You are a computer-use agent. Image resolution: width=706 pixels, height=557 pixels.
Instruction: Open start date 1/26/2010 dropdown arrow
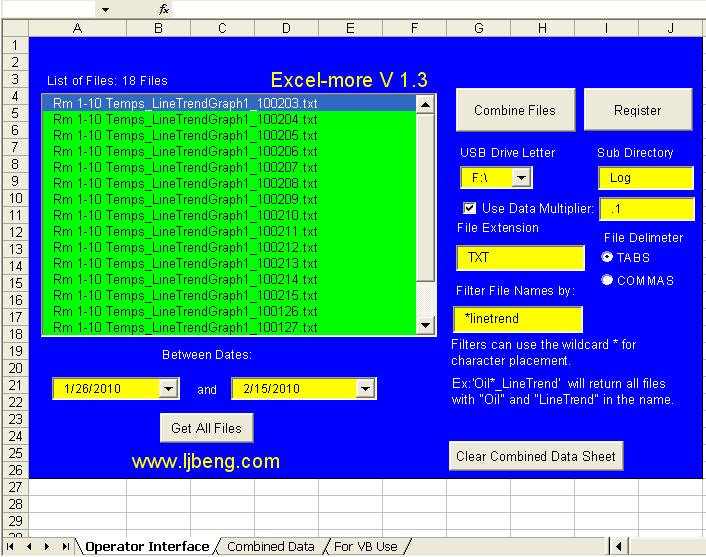point(169,388)
